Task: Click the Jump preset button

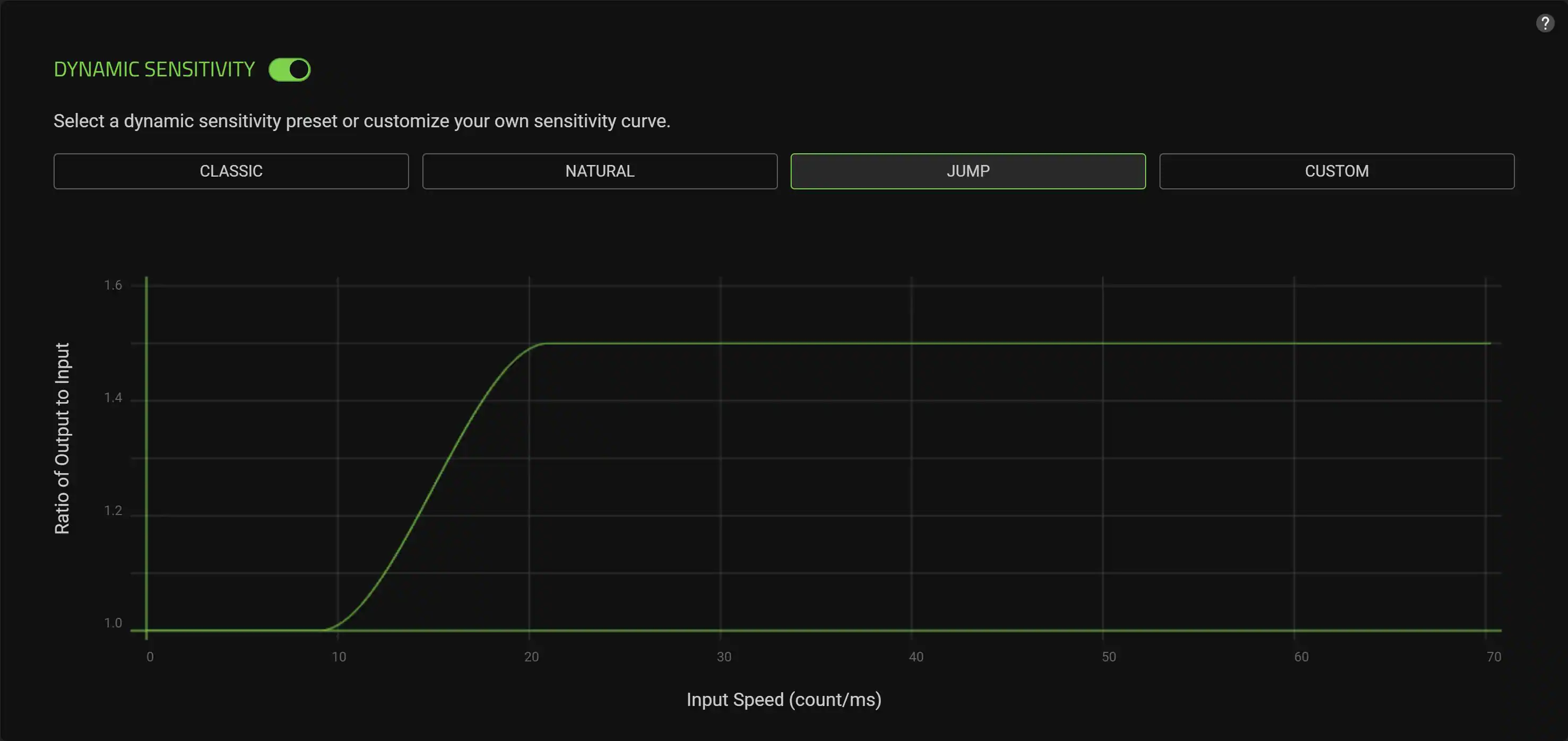Action: pyautogui.click(x=968, y=171)
